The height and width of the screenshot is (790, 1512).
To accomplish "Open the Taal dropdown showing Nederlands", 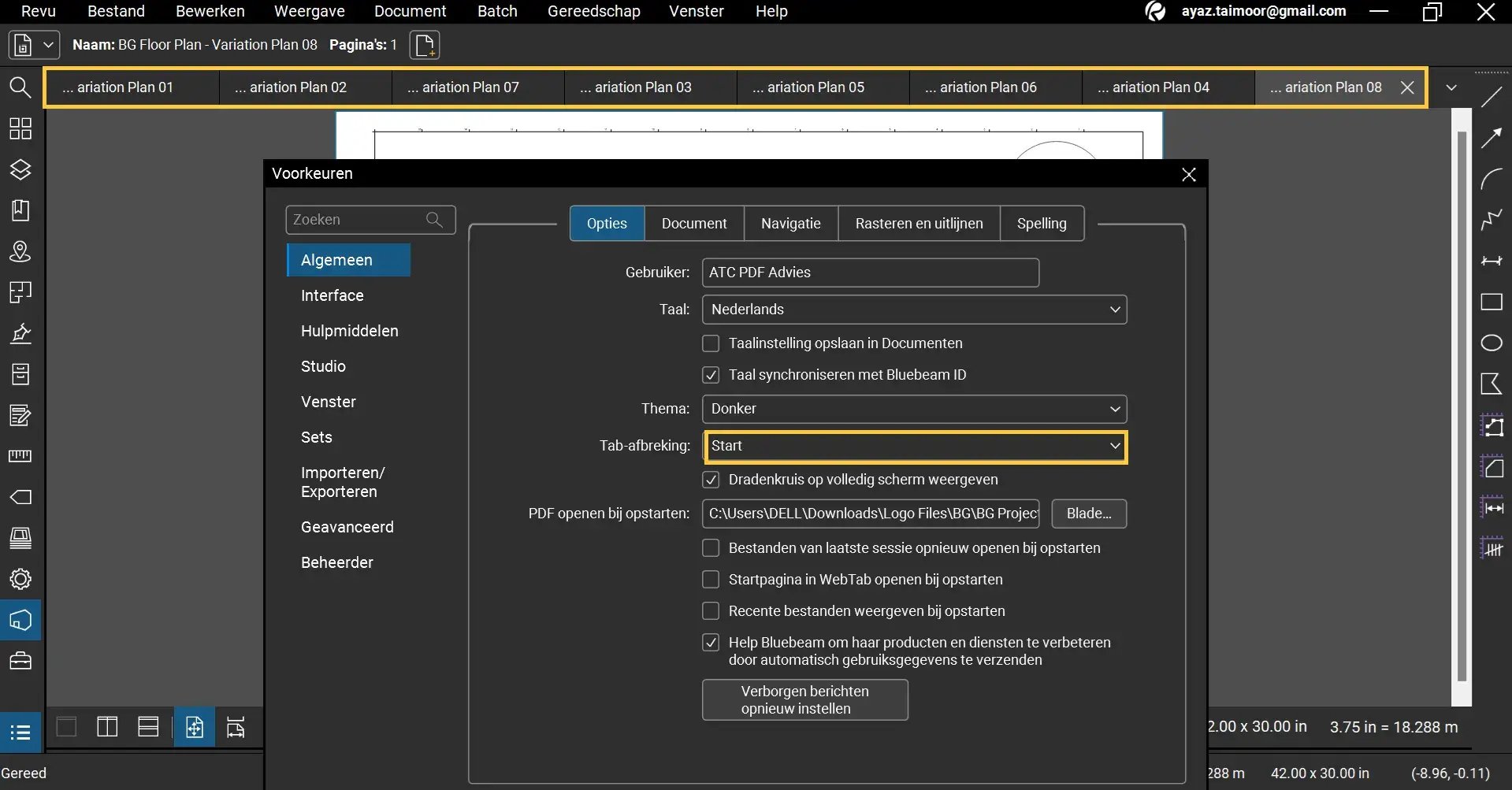I will point(914,310).
